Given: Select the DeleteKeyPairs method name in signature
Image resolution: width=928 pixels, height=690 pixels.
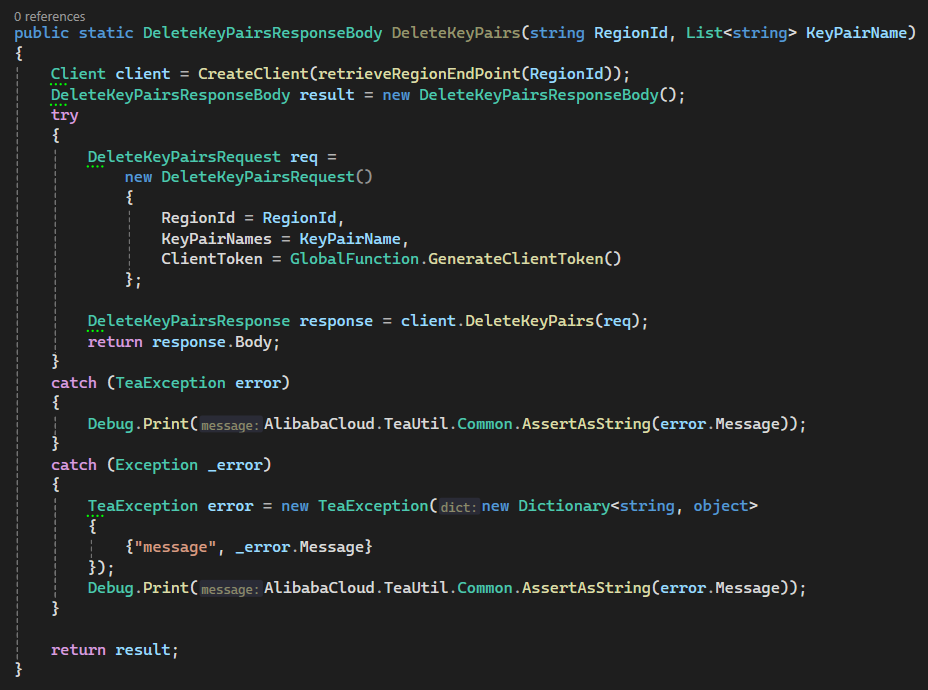Looking at the screenshot, I should [x=456, y=33].
